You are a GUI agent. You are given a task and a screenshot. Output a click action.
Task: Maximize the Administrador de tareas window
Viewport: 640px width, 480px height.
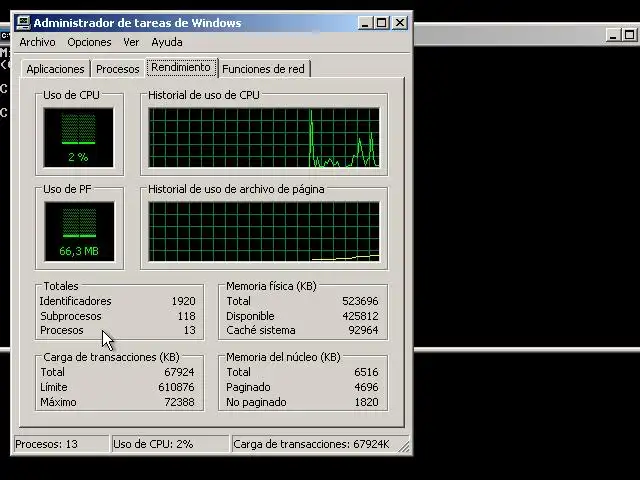point(382,23)
